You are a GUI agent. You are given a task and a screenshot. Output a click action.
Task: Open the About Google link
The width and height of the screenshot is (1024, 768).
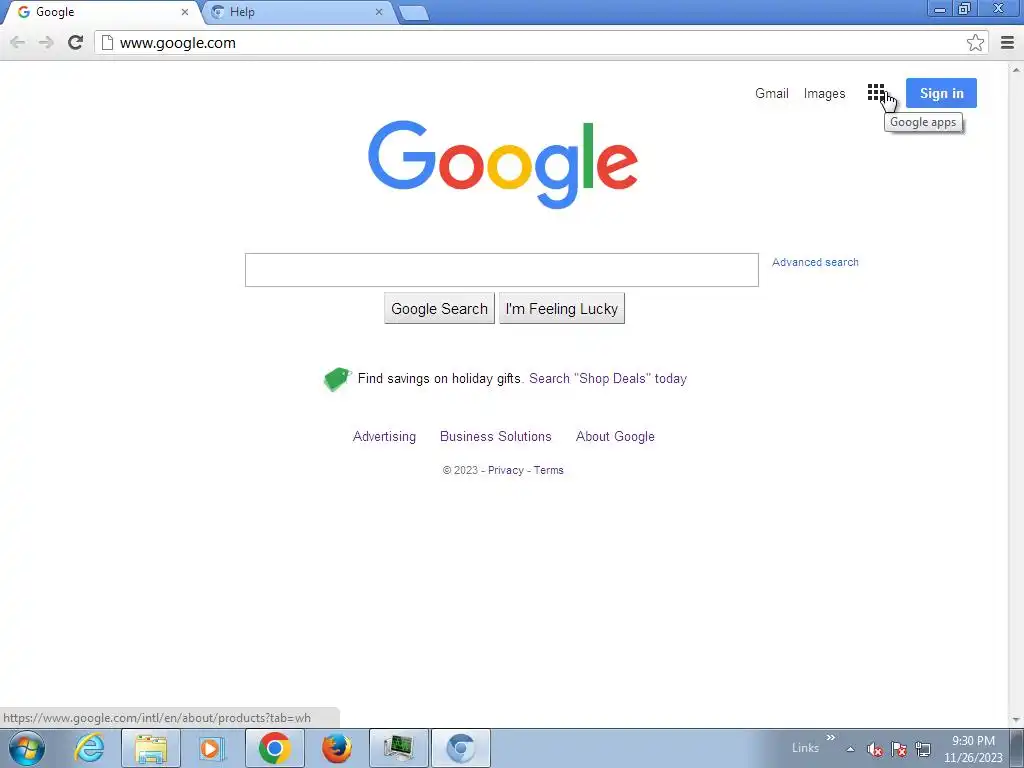(x=615, y=436)
